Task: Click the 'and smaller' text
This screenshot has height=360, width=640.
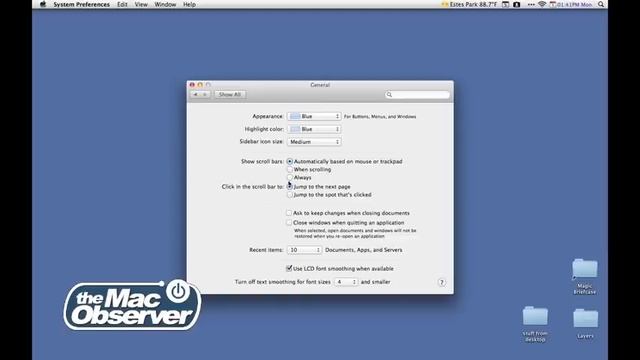Action: (376, 282)
